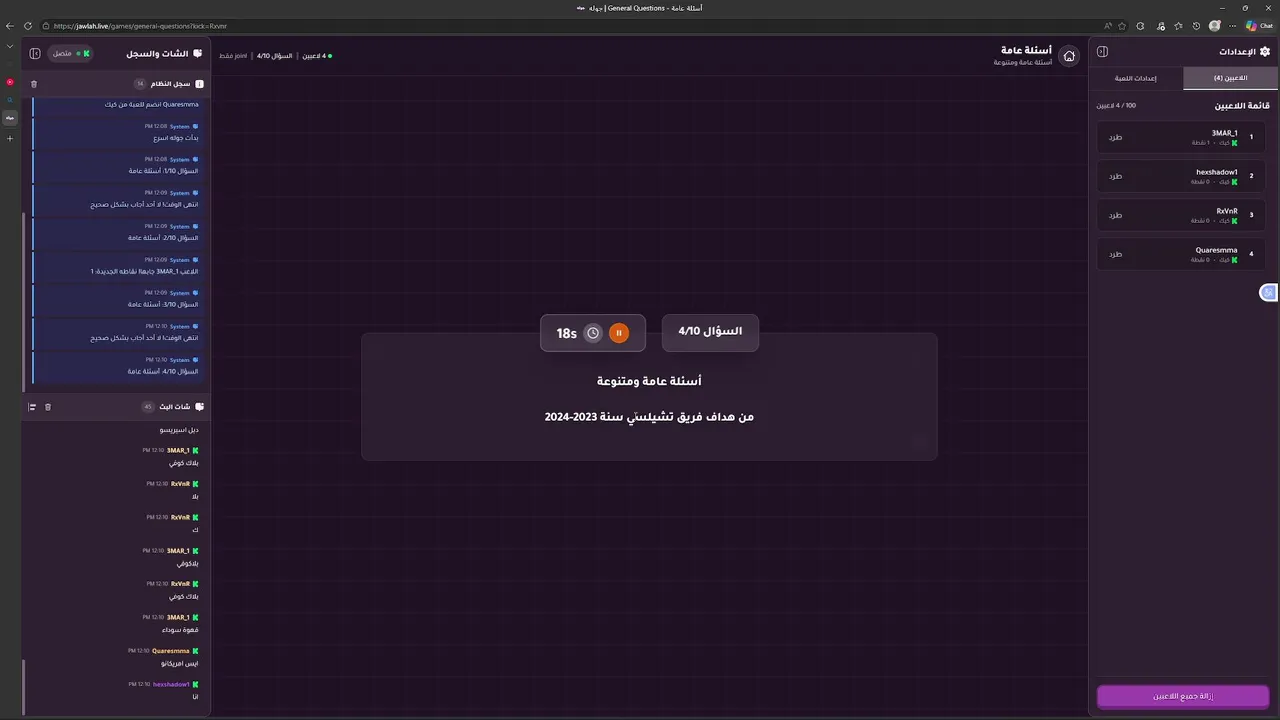Open new tab plus in sidebar
Viewport: 1280px width, 720px height.
[x=10, y=138]
